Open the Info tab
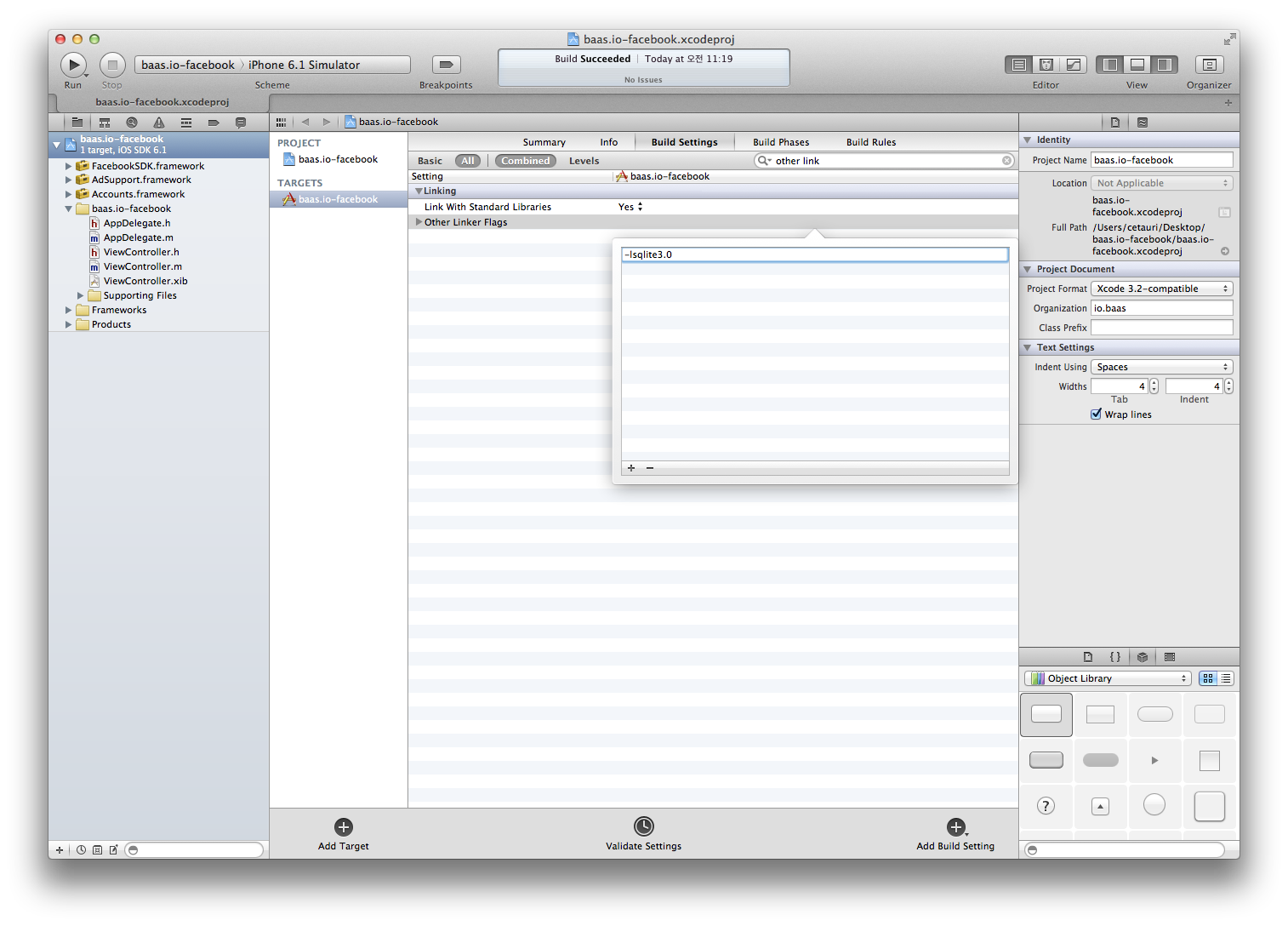The height and width of the screenshot is (926, 1288). [609, 142]
